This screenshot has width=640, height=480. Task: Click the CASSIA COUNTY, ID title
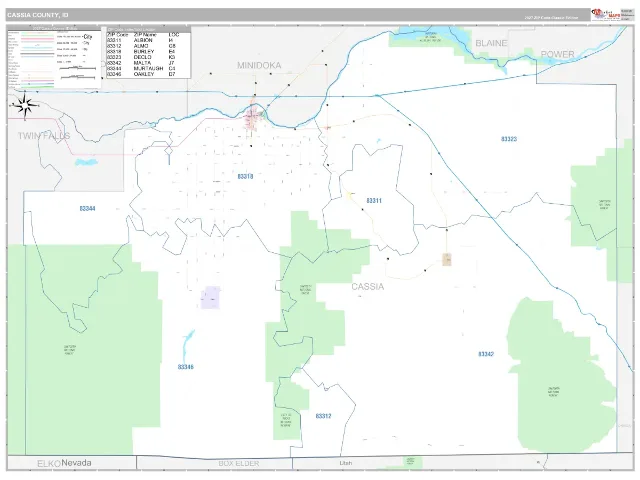(x=38, y=15)
